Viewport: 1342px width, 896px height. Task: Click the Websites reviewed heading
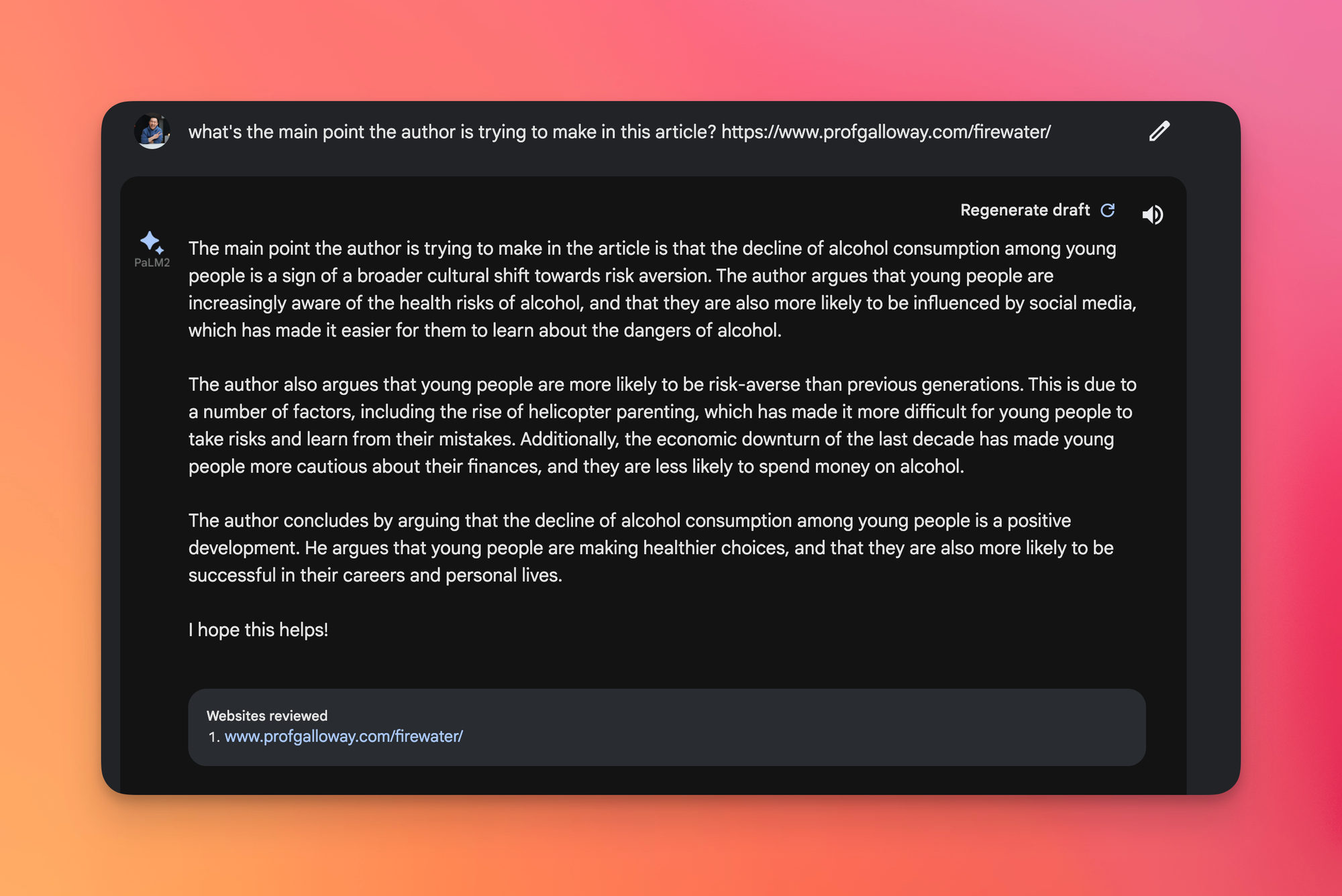(267, 716)
